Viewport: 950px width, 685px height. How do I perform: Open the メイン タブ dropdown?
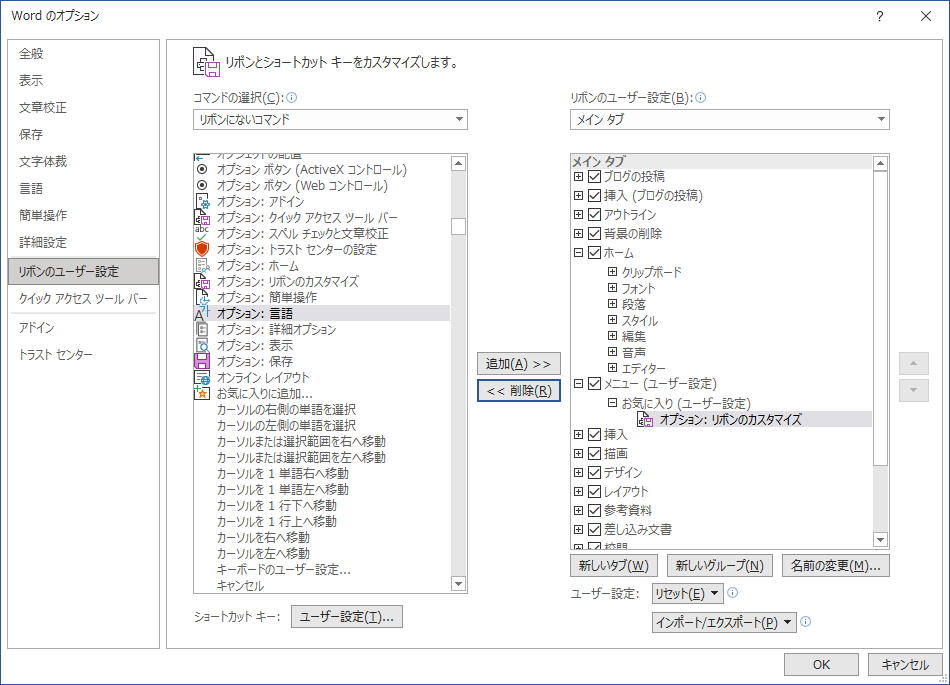(x=729, y=119)
